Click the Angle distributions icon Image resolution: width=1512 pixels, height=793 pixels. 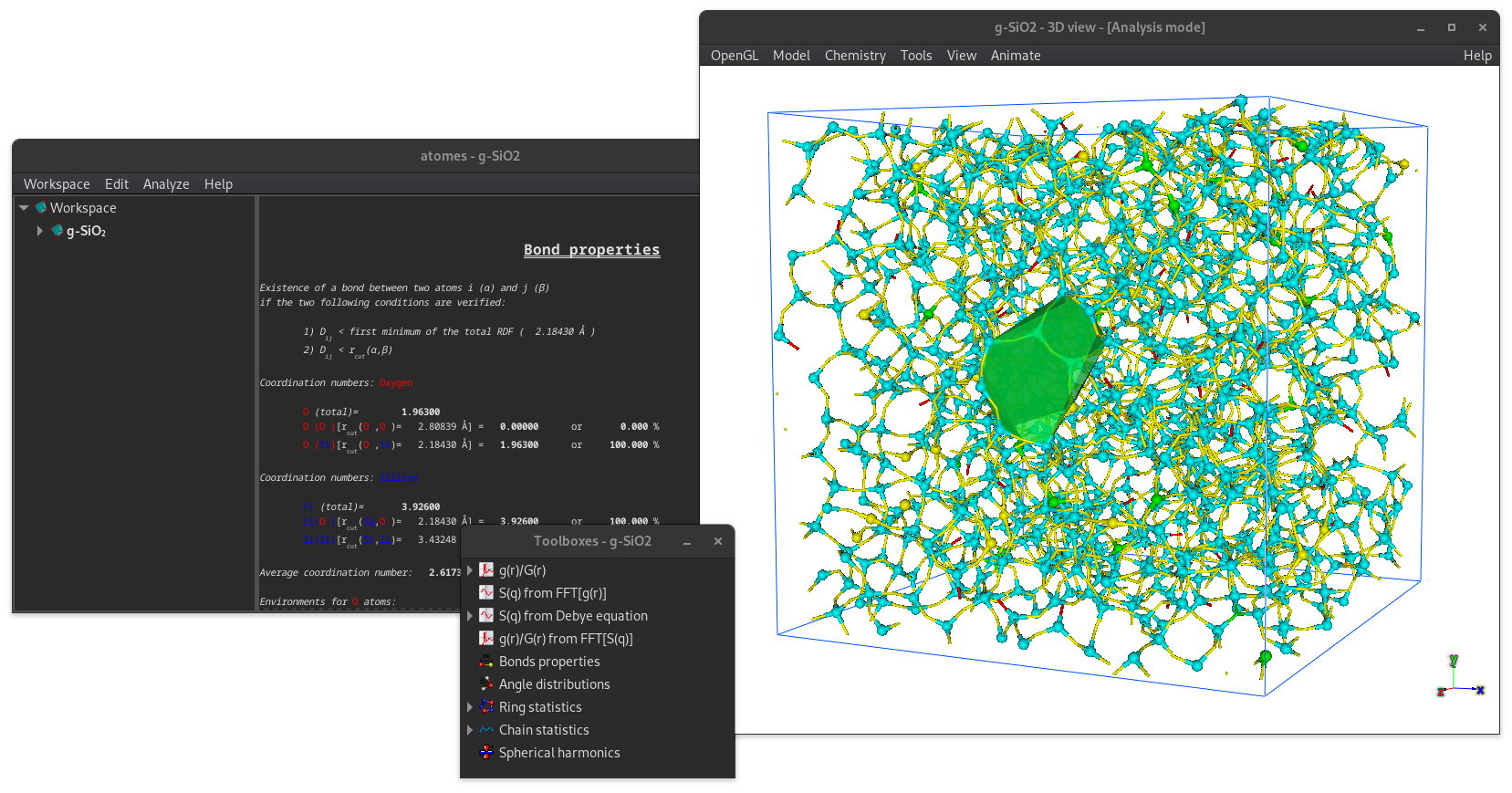[x=486, y=684]
